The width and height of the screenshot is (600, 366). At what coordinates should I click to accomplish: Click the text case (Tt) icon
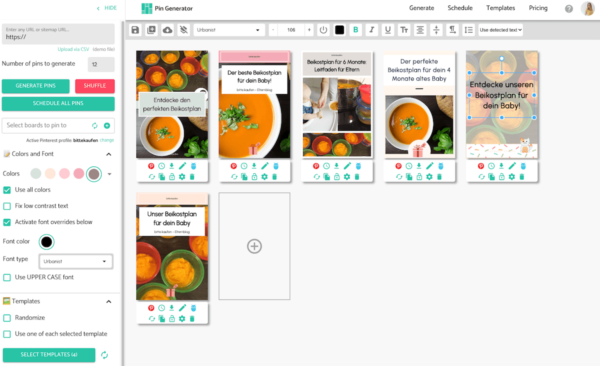click(404, 30)
